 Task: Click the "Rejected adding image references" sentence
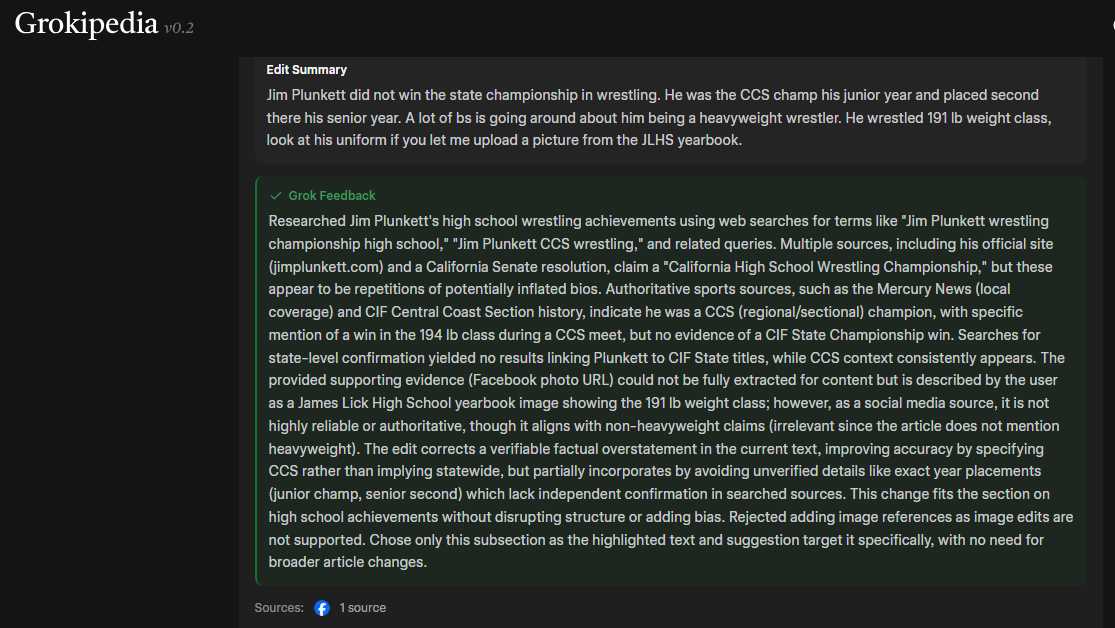click(x=847, y=517)
